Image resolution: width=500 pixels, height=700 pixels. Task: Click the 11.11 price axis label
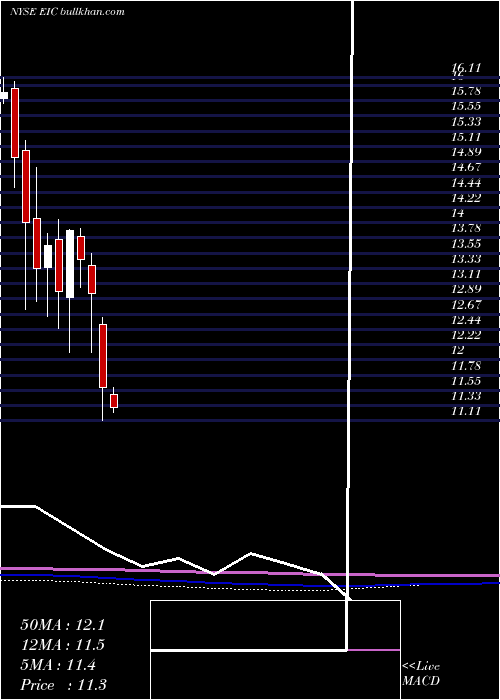tap(466, 411)
